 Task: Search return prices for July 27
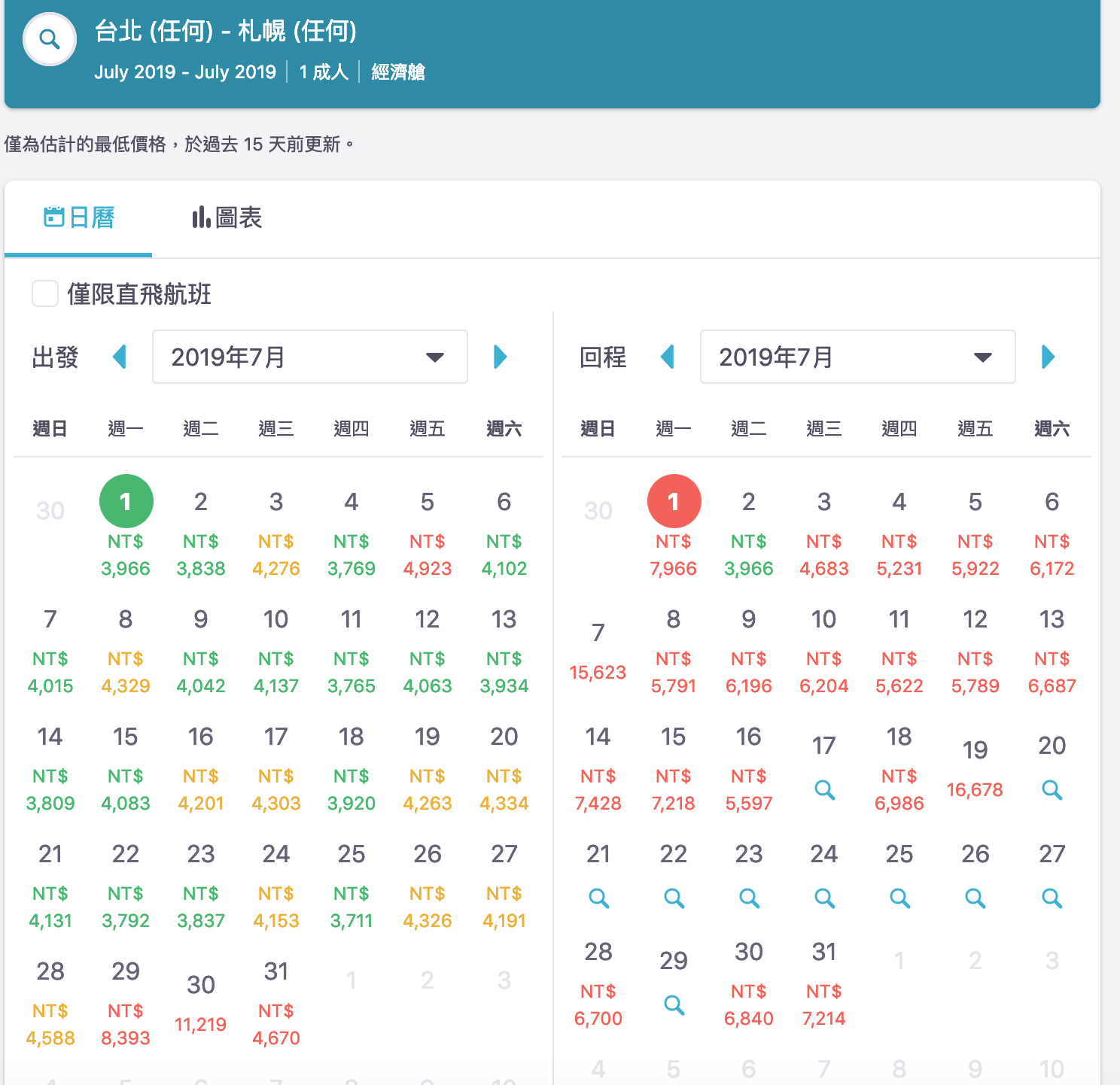[1052, 898]
